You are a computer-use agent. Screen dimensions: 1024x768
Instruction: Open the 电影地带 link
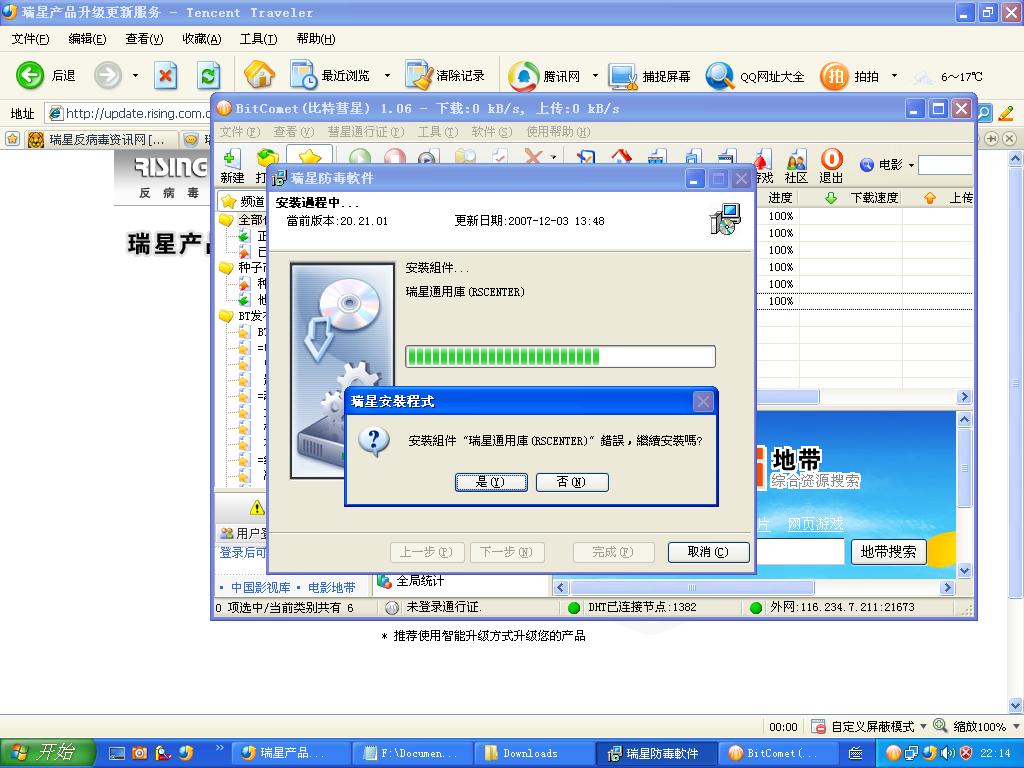click(332, 587)
